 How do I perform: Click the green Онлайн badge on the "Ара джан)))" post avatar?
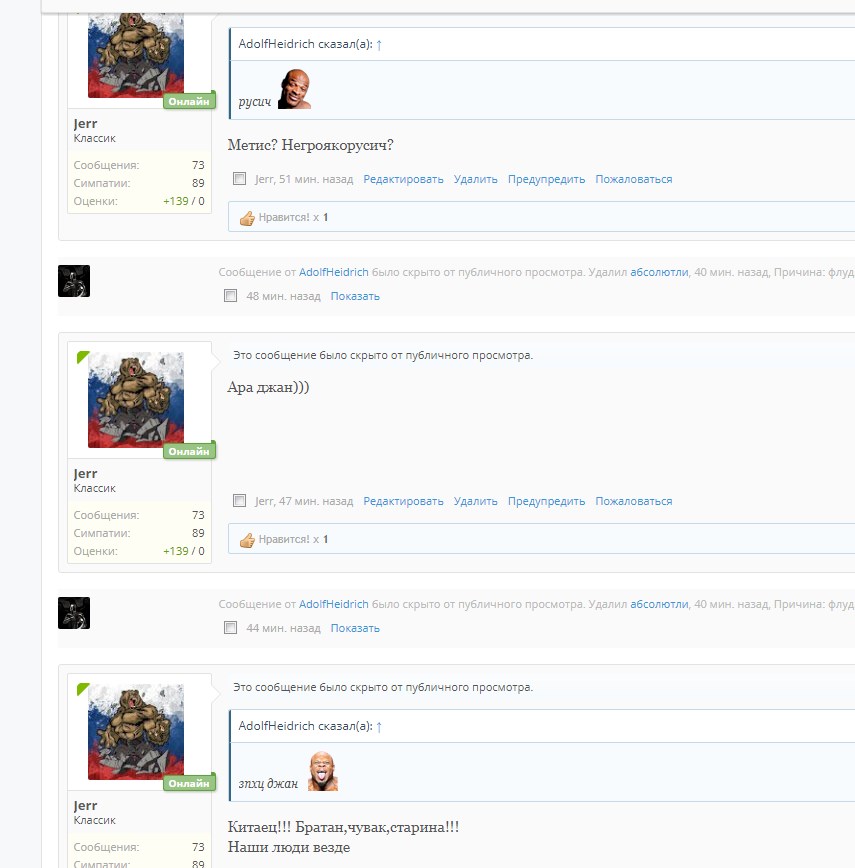(189, 451)
